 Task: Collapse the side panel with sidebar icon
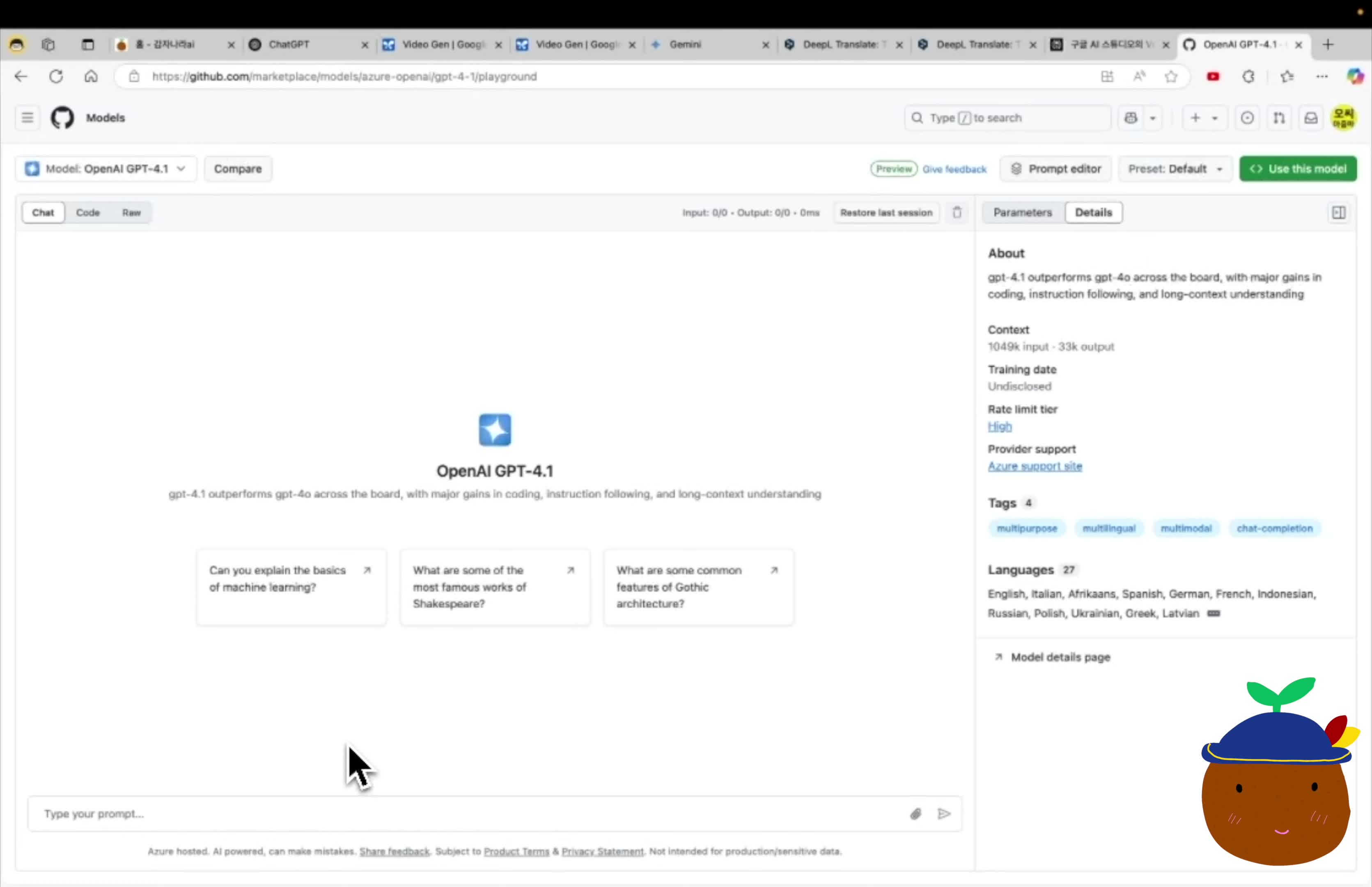[x=1339, y=213]
